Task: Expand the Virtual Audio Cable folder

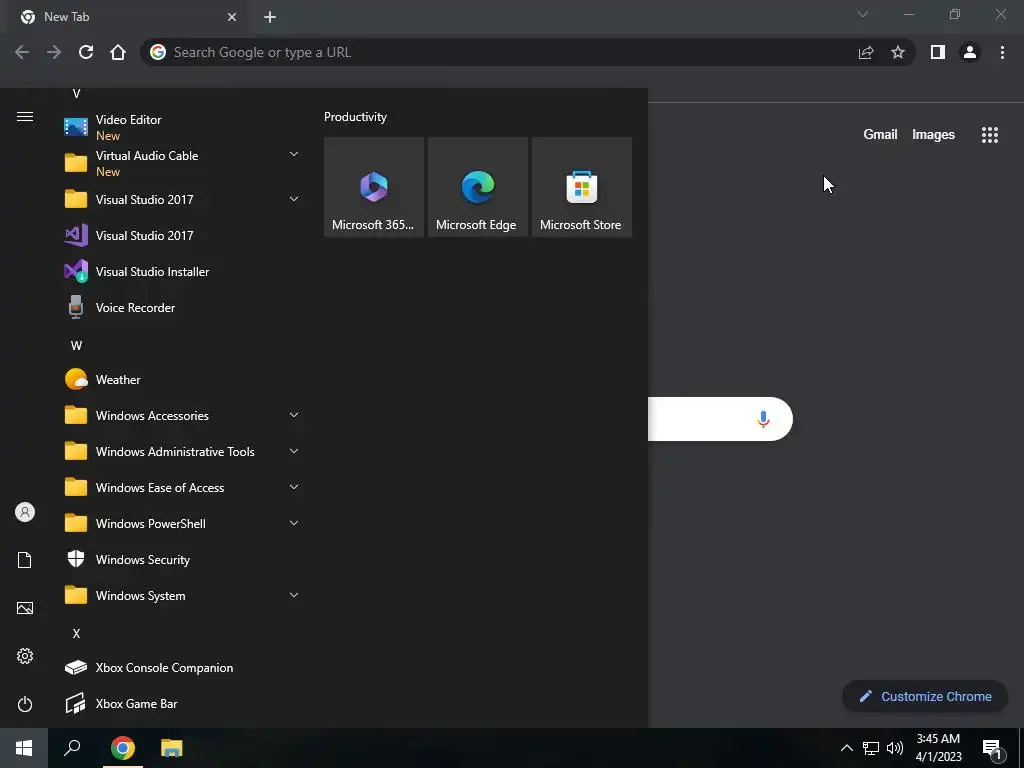Action: click(x=294, y=154)
